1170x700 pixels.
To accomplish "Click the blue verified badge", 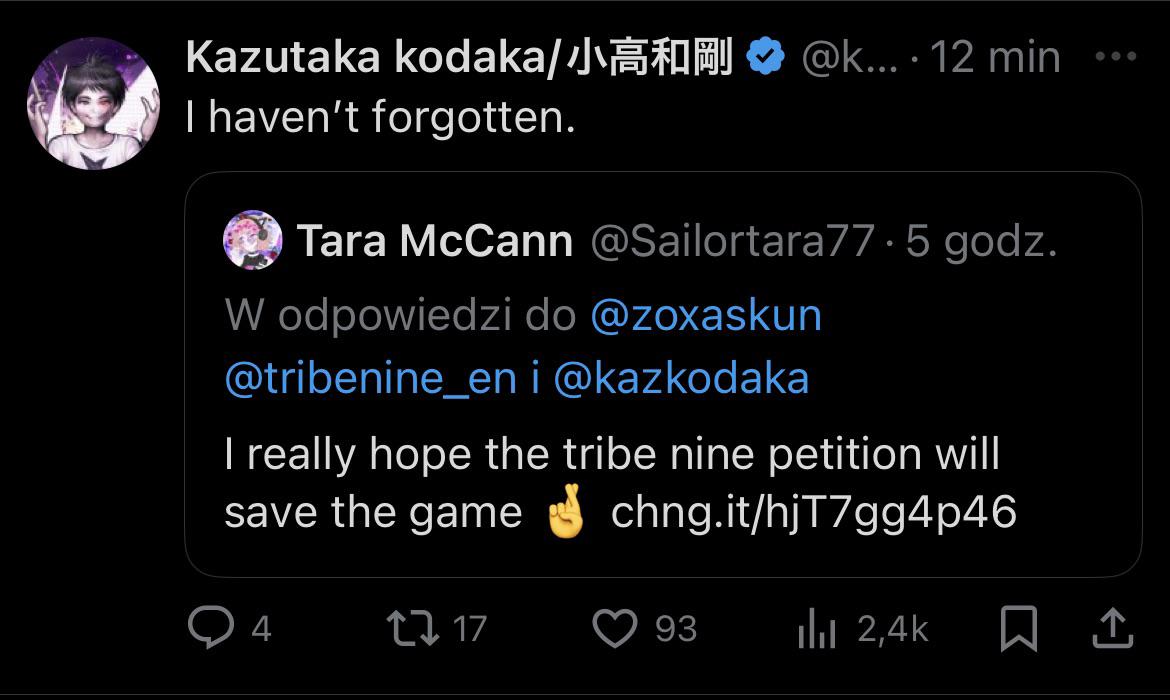I will [x=766, y=57].
